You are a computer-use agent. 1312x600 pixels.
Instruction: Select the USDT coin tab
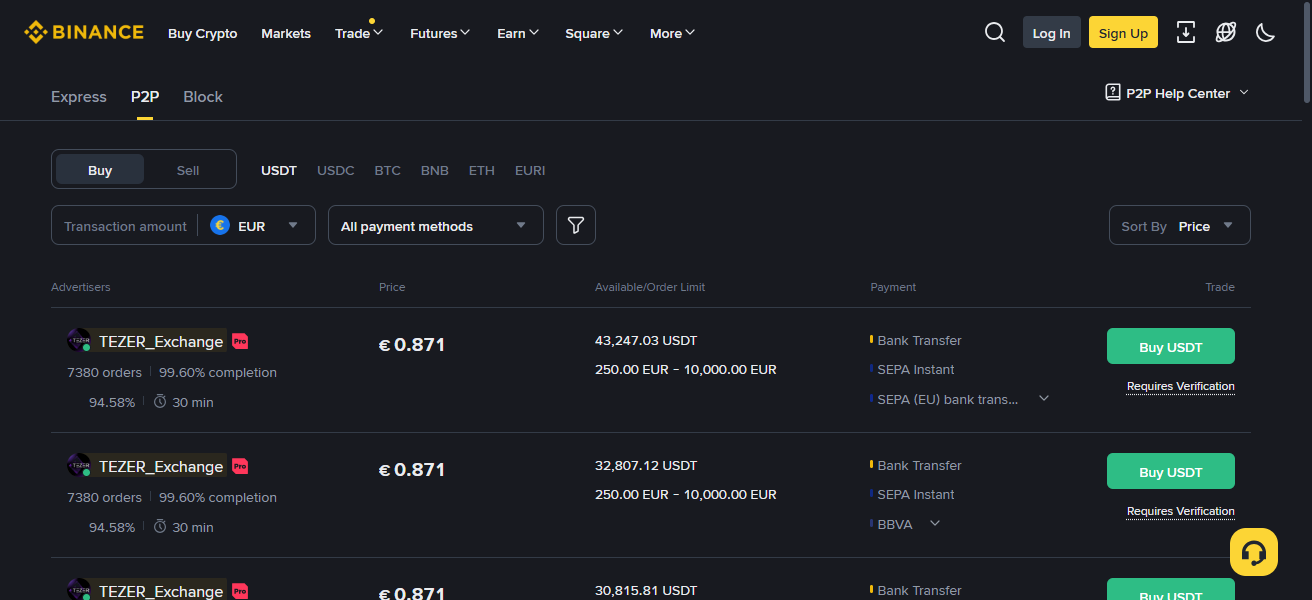(x=279, y=170)
